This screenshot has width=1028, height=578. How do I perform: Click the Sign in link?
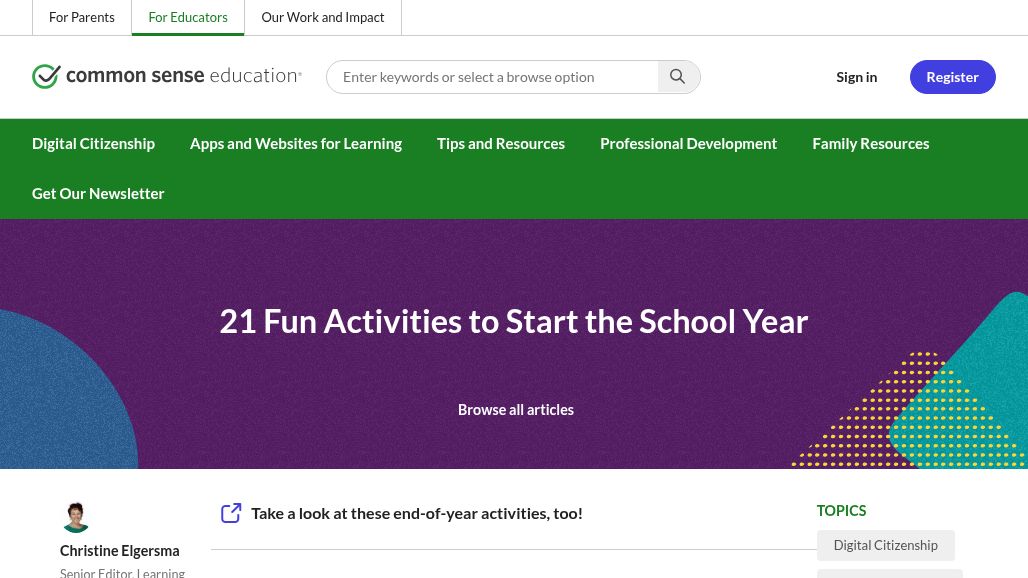[856, 77]
